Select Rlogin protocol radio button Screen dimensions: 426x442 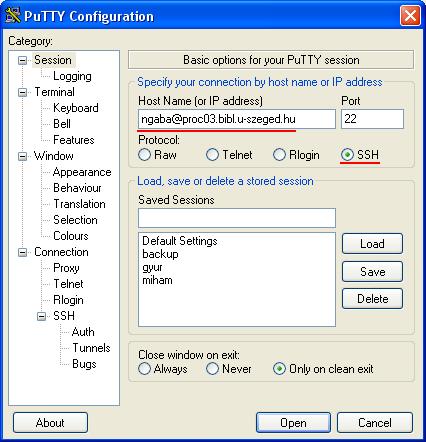279,155
